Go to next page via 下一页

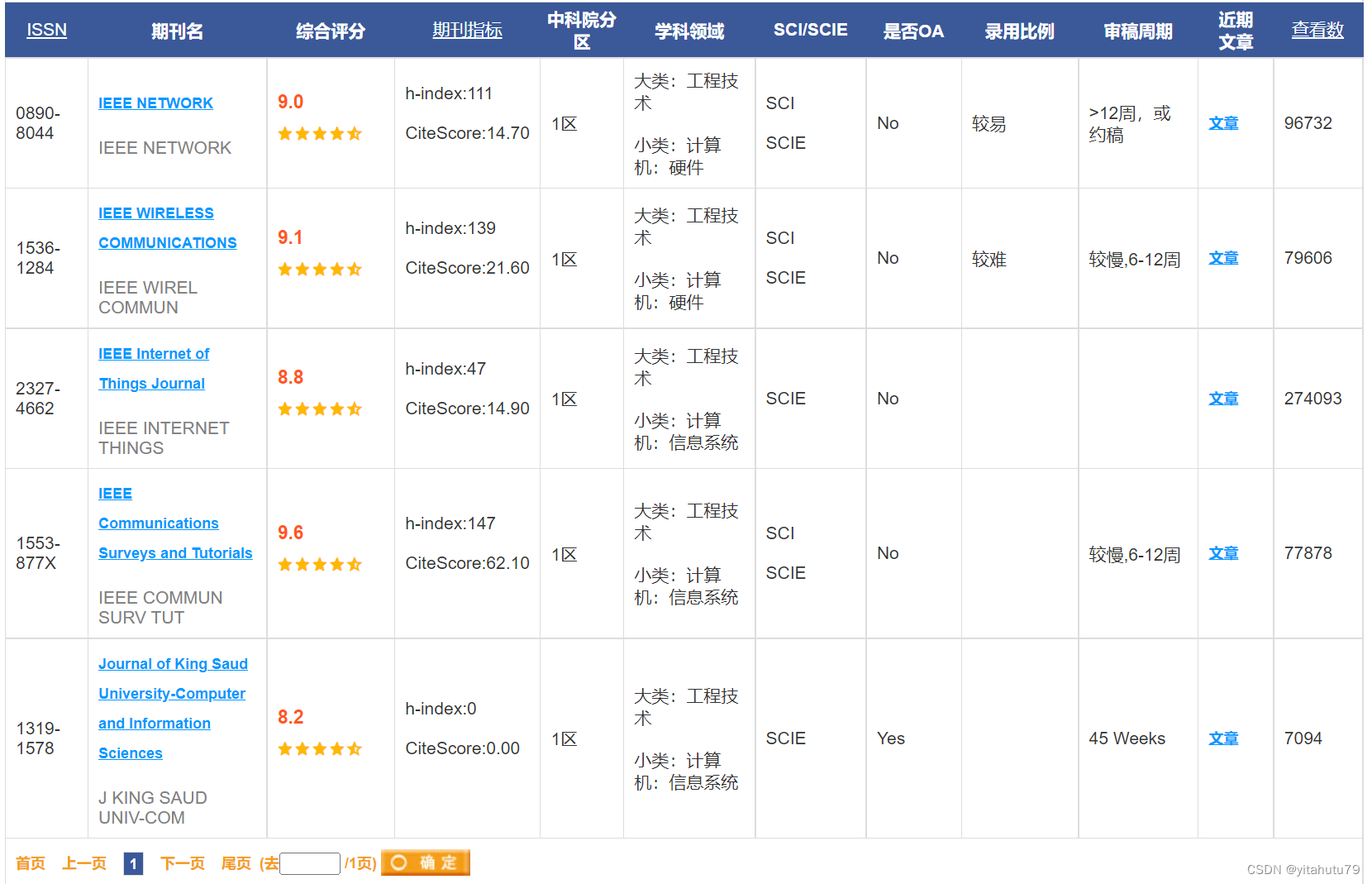tap(183, 863)
